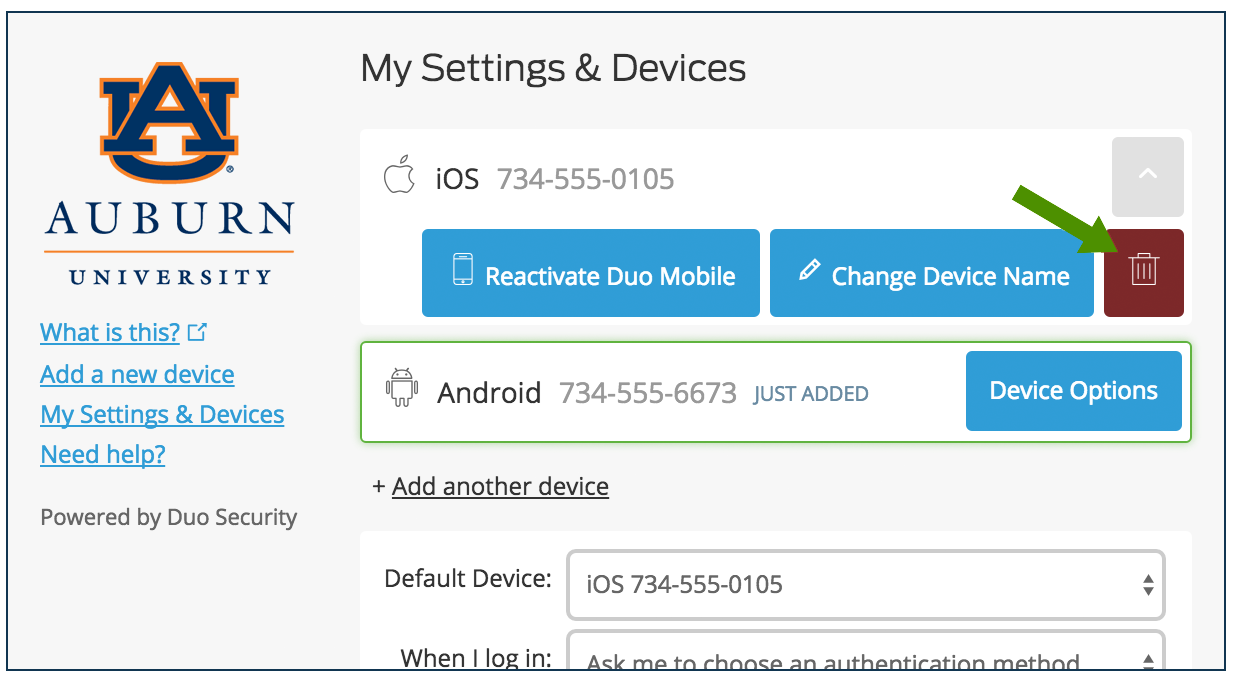The image size is (1236, 676).
Task: Open Device Options for the Android device
Action: [1073, 391]
